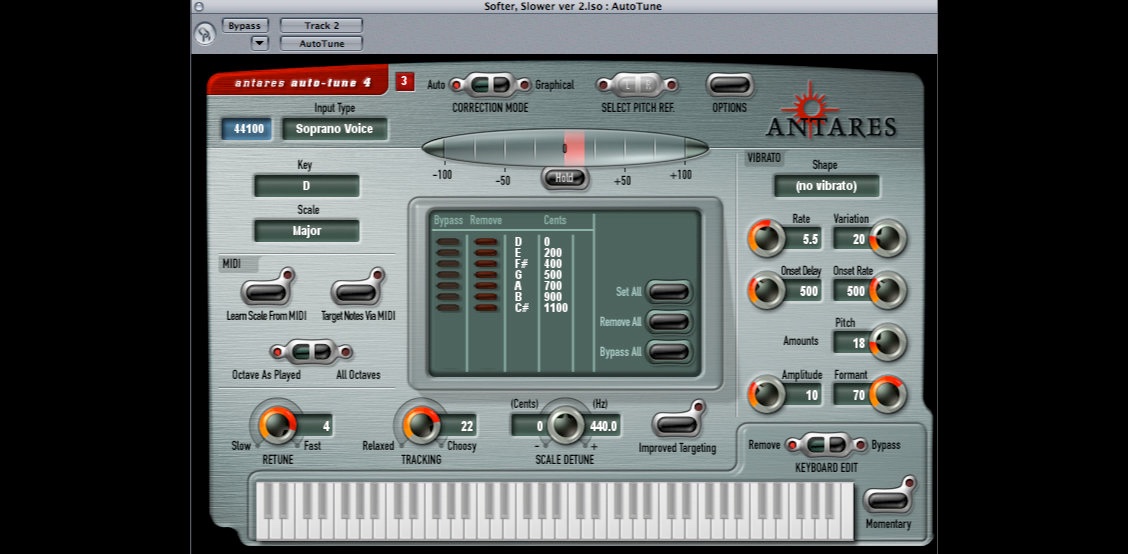Open the AutoTune plugin menu in header
The image size is (1128, 554).
tap(321, 44)
